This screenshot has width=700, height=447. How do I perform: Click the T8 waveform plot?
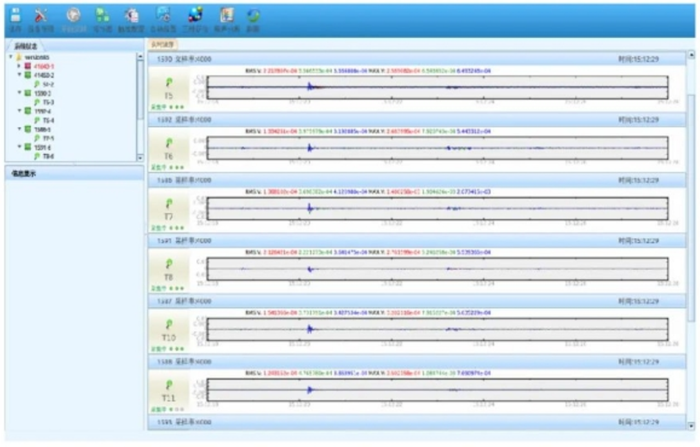click(x=438, y=269)
